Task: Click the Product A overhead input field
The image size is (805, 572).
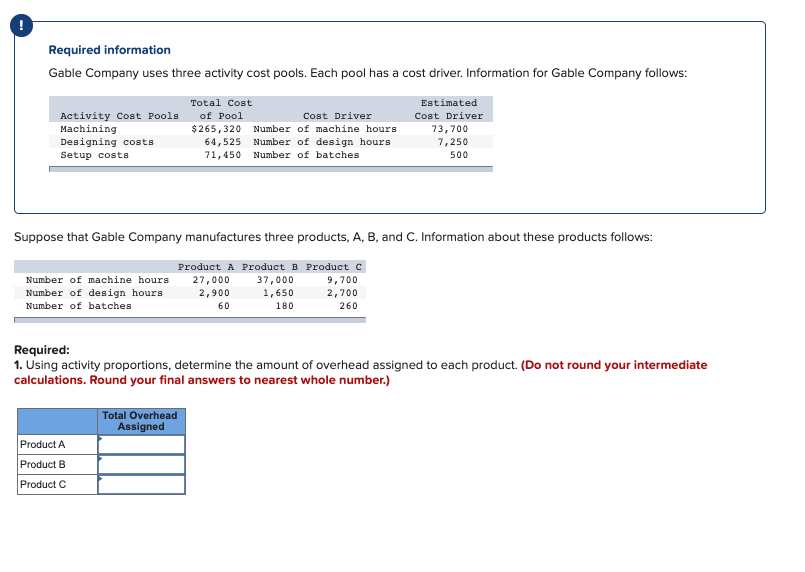Action: click(141, 445)
